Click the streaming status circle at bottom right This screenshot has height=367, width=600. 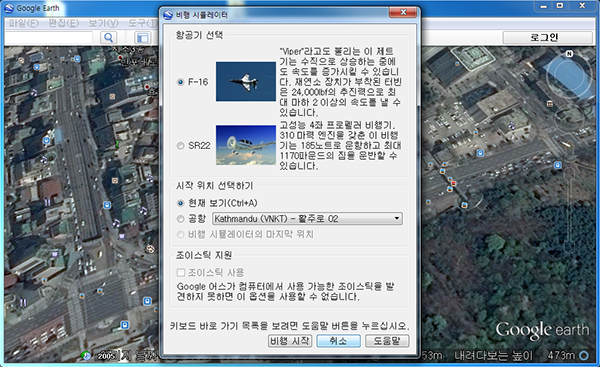pyautogui.click(x=584, y=356)
